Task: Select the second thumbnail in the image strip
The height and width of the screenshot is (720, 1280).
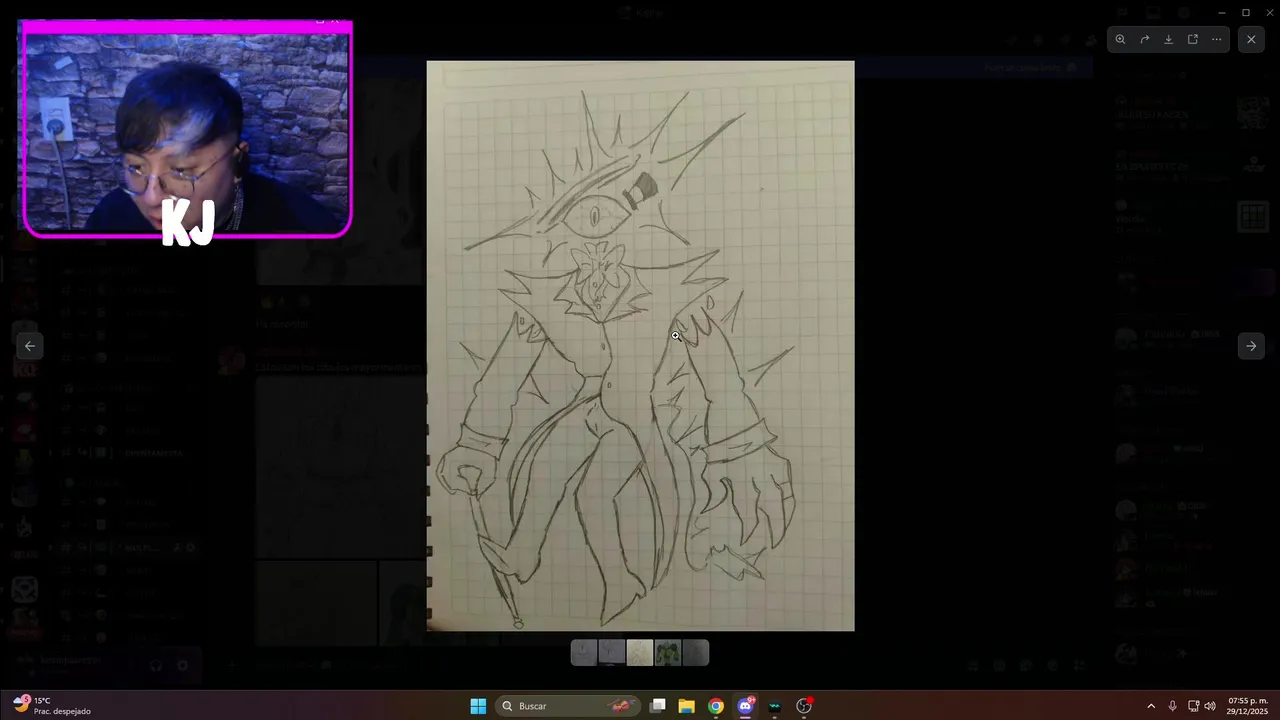Action: 612,653
